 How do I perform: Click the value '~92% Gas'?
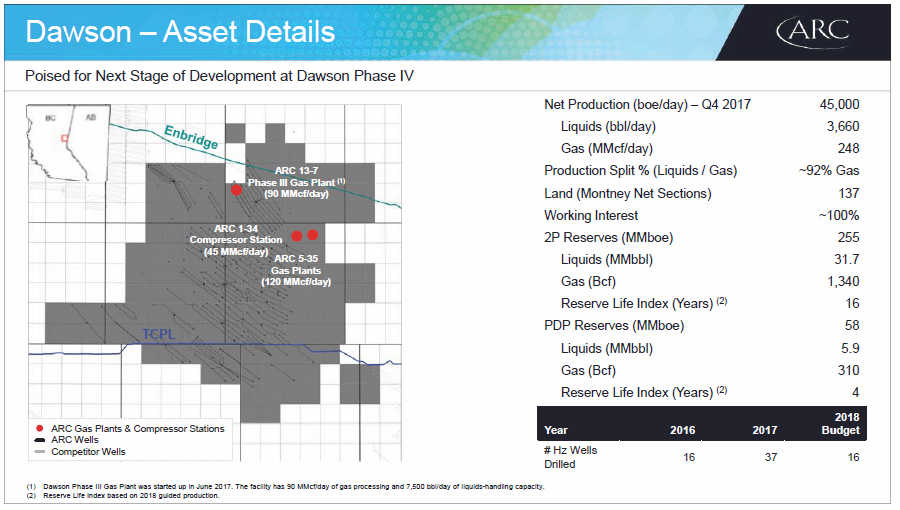(x=829, y=171)
